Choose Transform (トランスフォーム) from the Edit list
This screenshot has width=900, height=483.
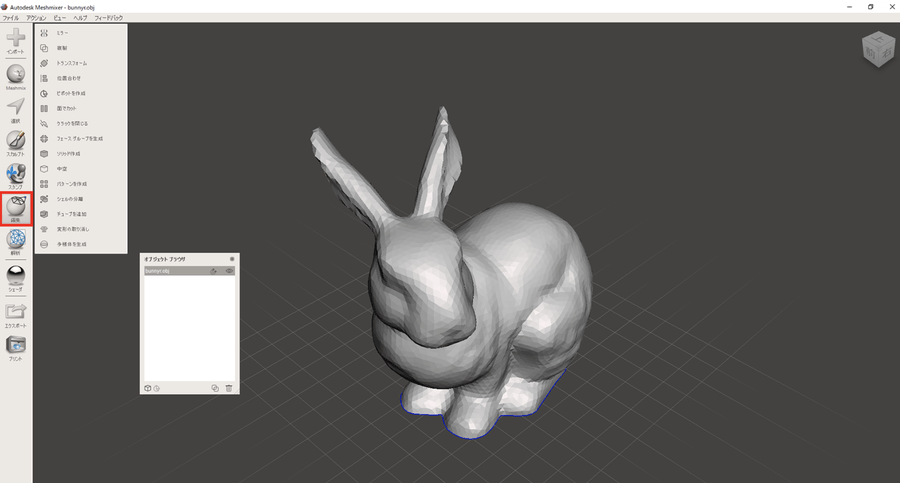click(71, 63)
